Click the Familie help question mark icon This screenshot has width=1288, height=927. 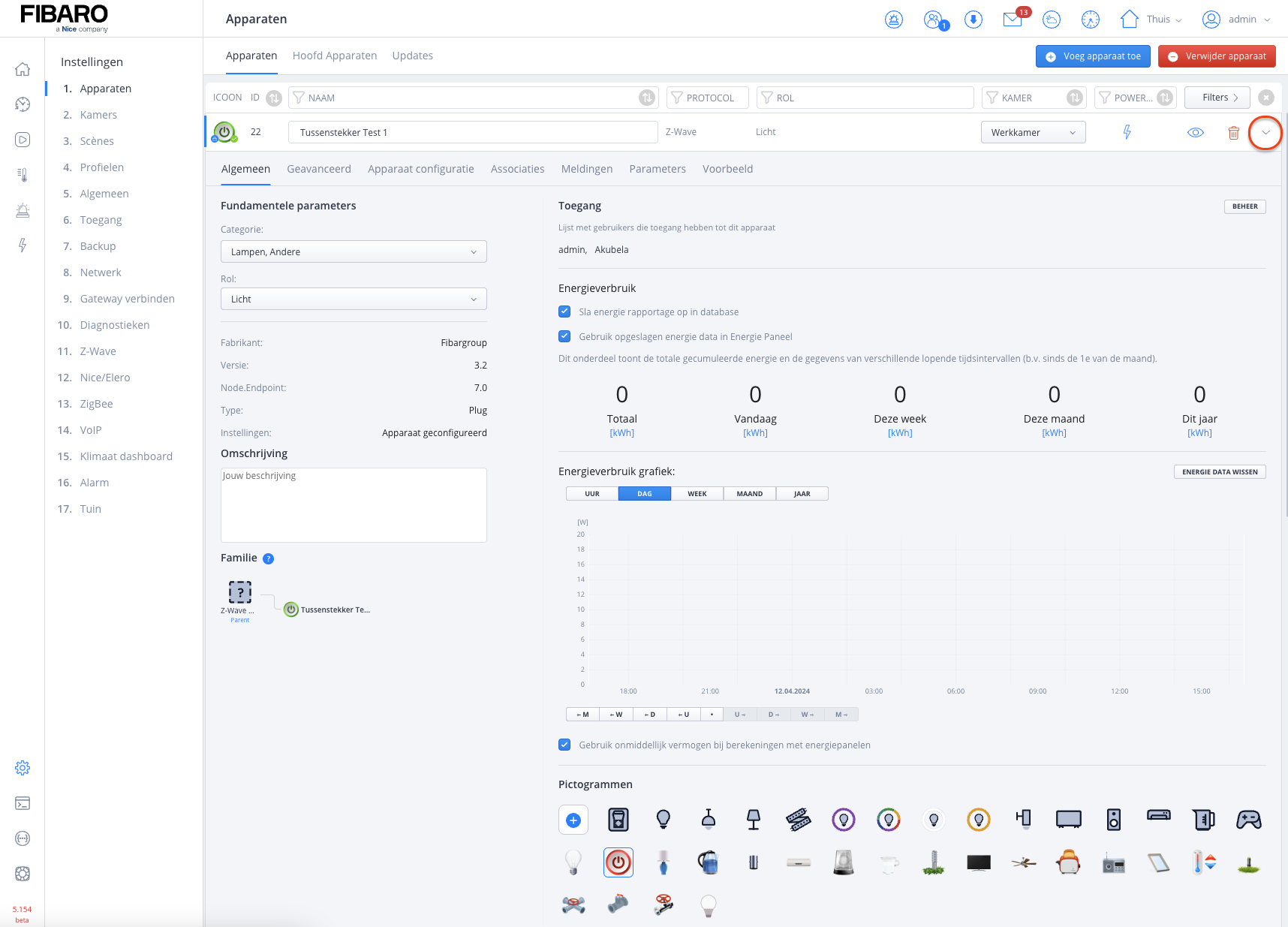click(x=269, y=558)
